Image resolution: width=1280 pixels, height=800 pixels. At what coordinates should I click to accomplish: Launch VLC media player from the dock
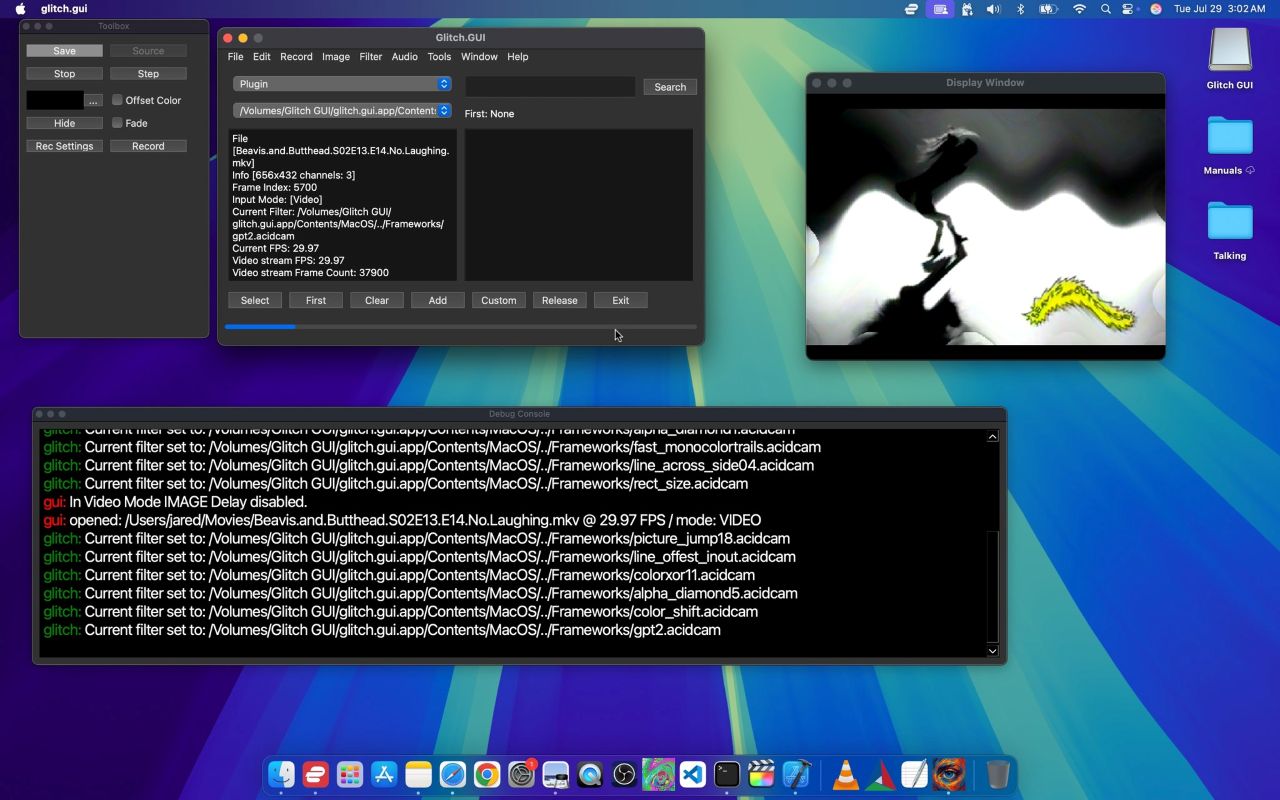click(846, 774)
